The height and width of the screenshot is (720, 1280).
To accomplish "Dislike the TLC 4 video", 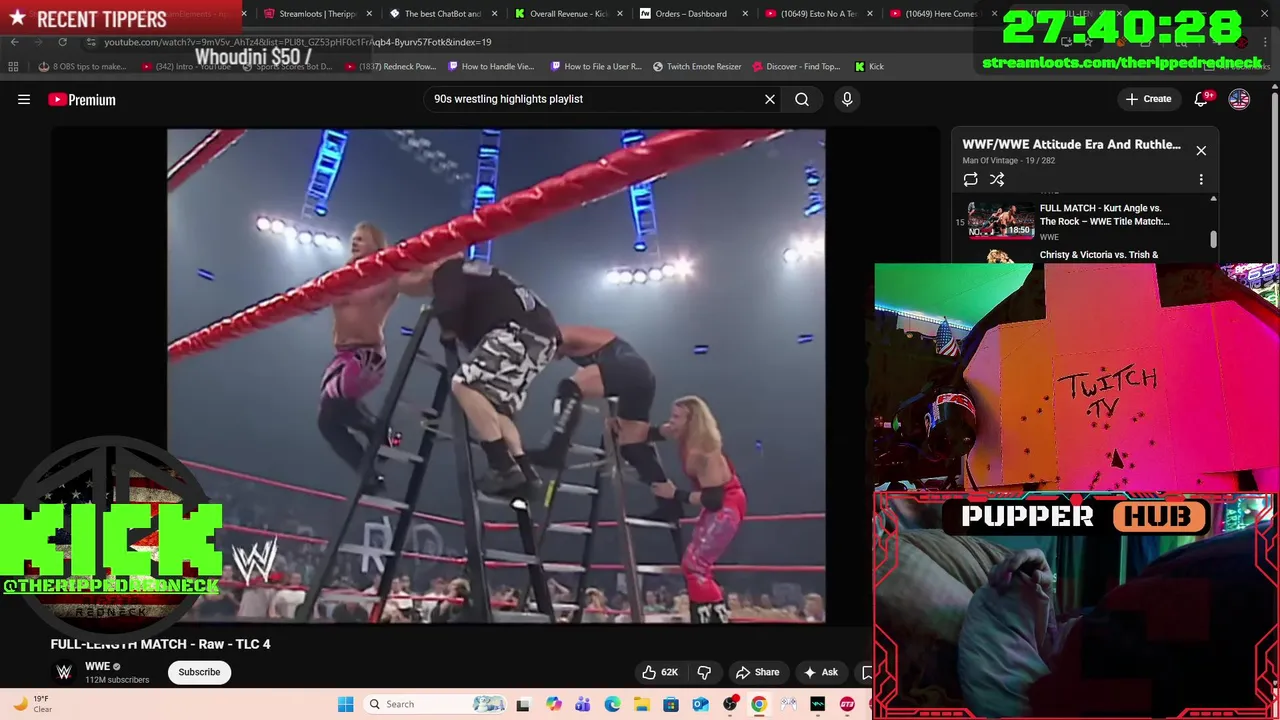I will click(704, 672).
